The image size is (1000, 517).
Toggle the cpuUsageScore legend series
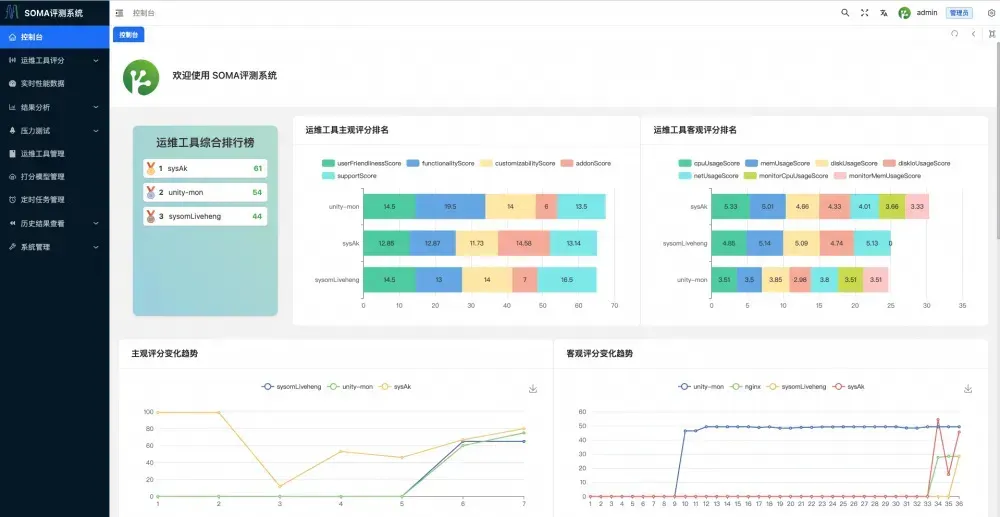click(709, 163)
